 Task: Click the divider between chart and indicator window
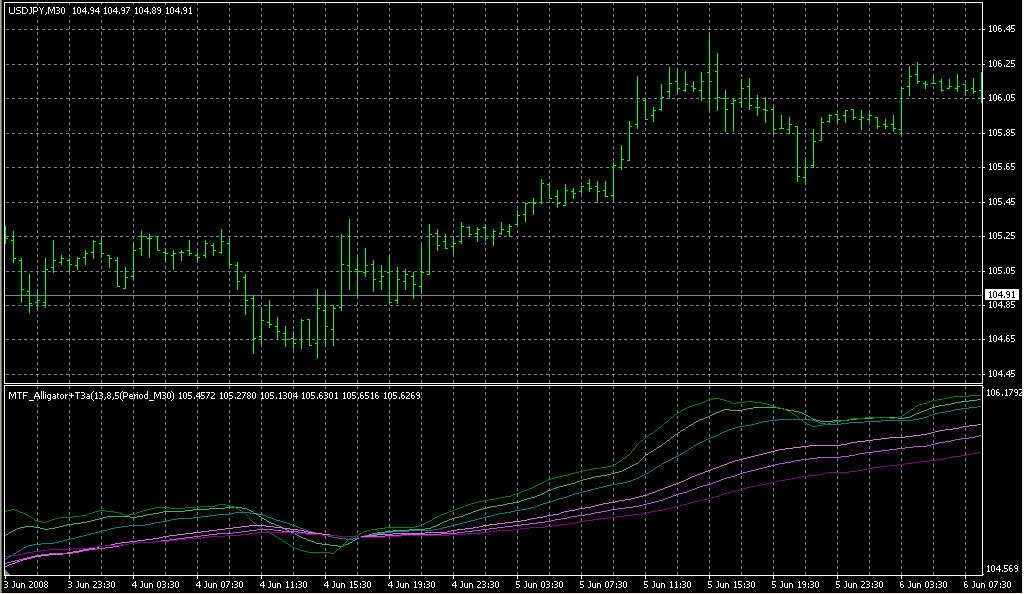pos(490,383)
